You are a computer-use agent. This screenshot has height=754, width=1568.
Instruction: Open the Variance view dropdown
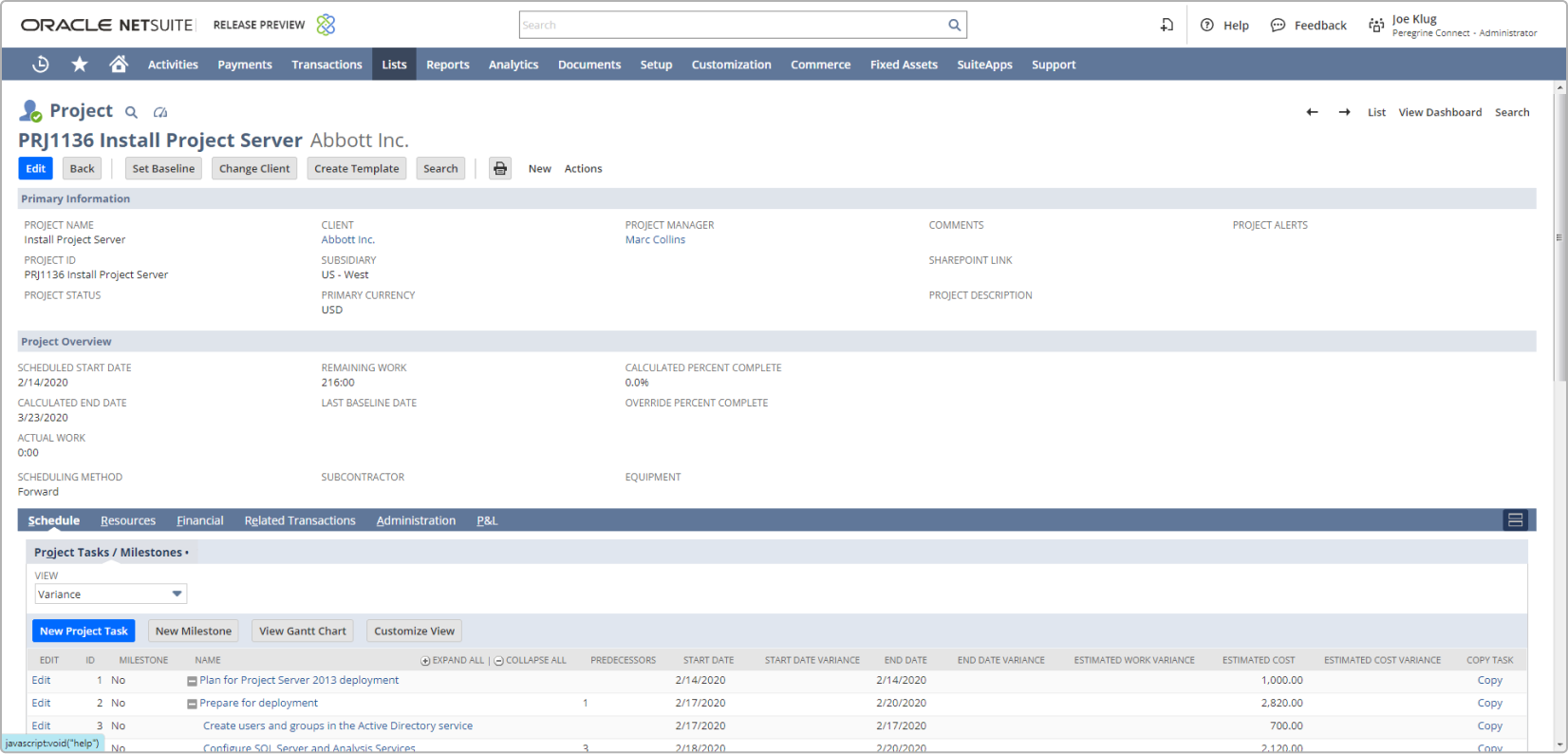click(111, 594)
